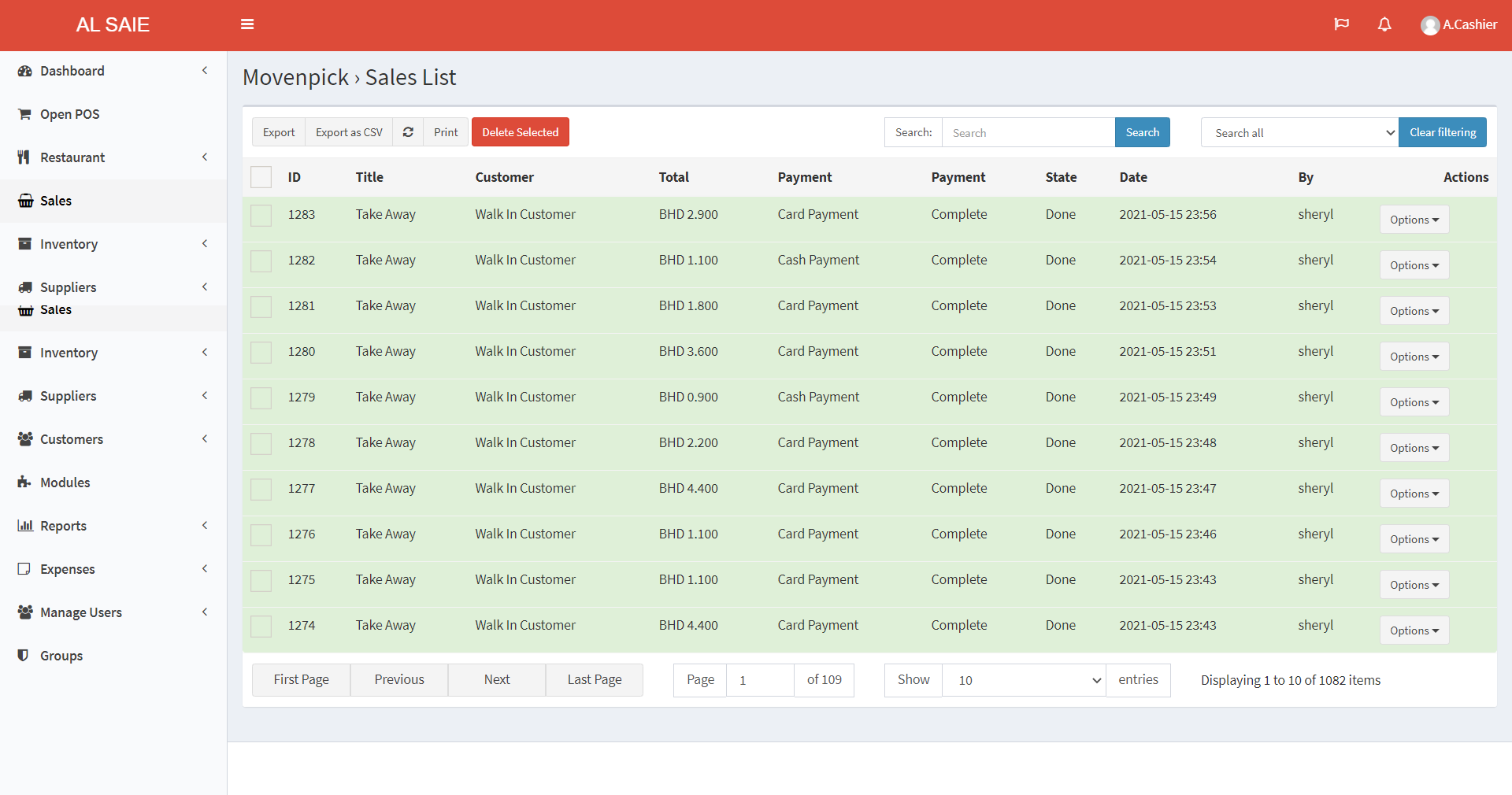The height and width of the screenshot is (795, 1512).
Task: Open the flag icon in header
Action: point(1342,24)
